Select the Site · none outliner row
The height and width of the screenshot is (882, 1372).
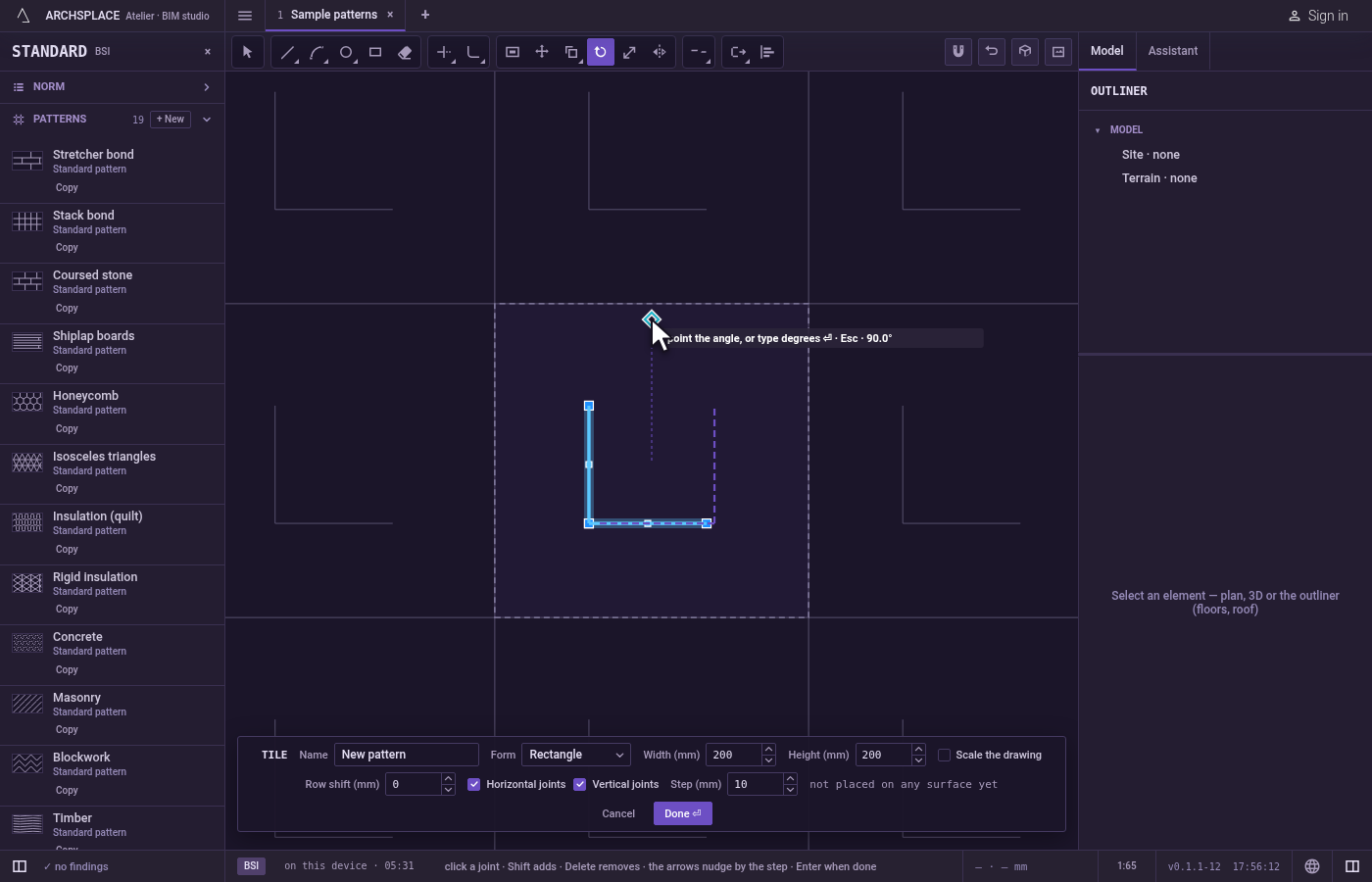tap(1151, 155)
